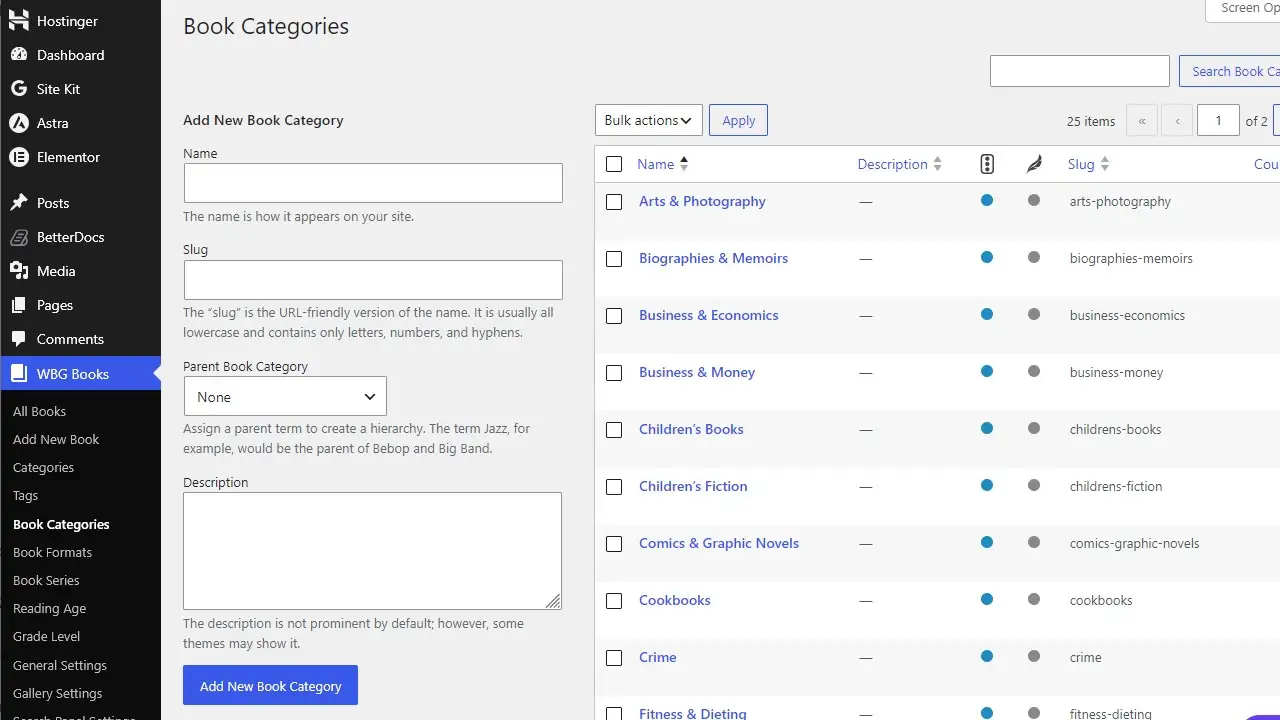
Task: Click readability dot for Arts & Photography
Action: click(x=1034, y=200)
